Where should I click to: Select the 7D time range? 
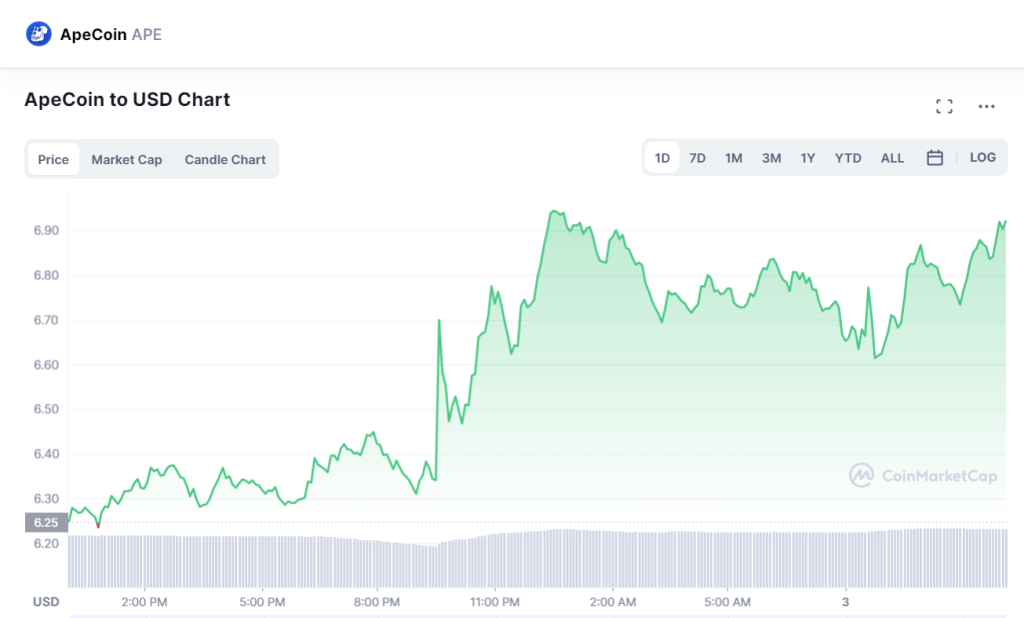click(697, 158)
